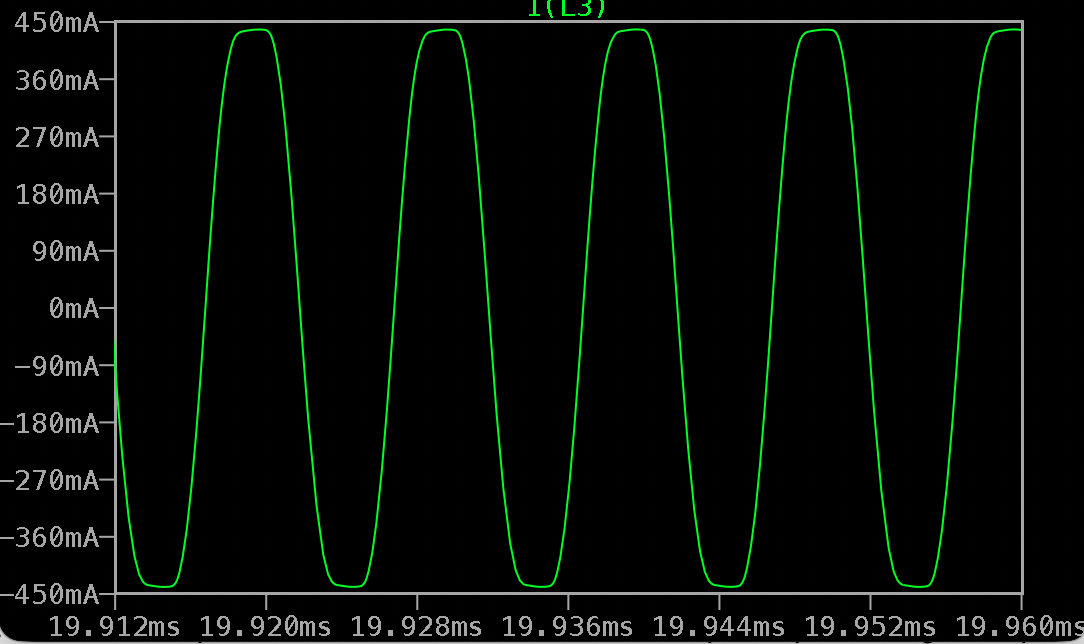
Task: Click the 0mA axis label
Action: pos(74,309)
